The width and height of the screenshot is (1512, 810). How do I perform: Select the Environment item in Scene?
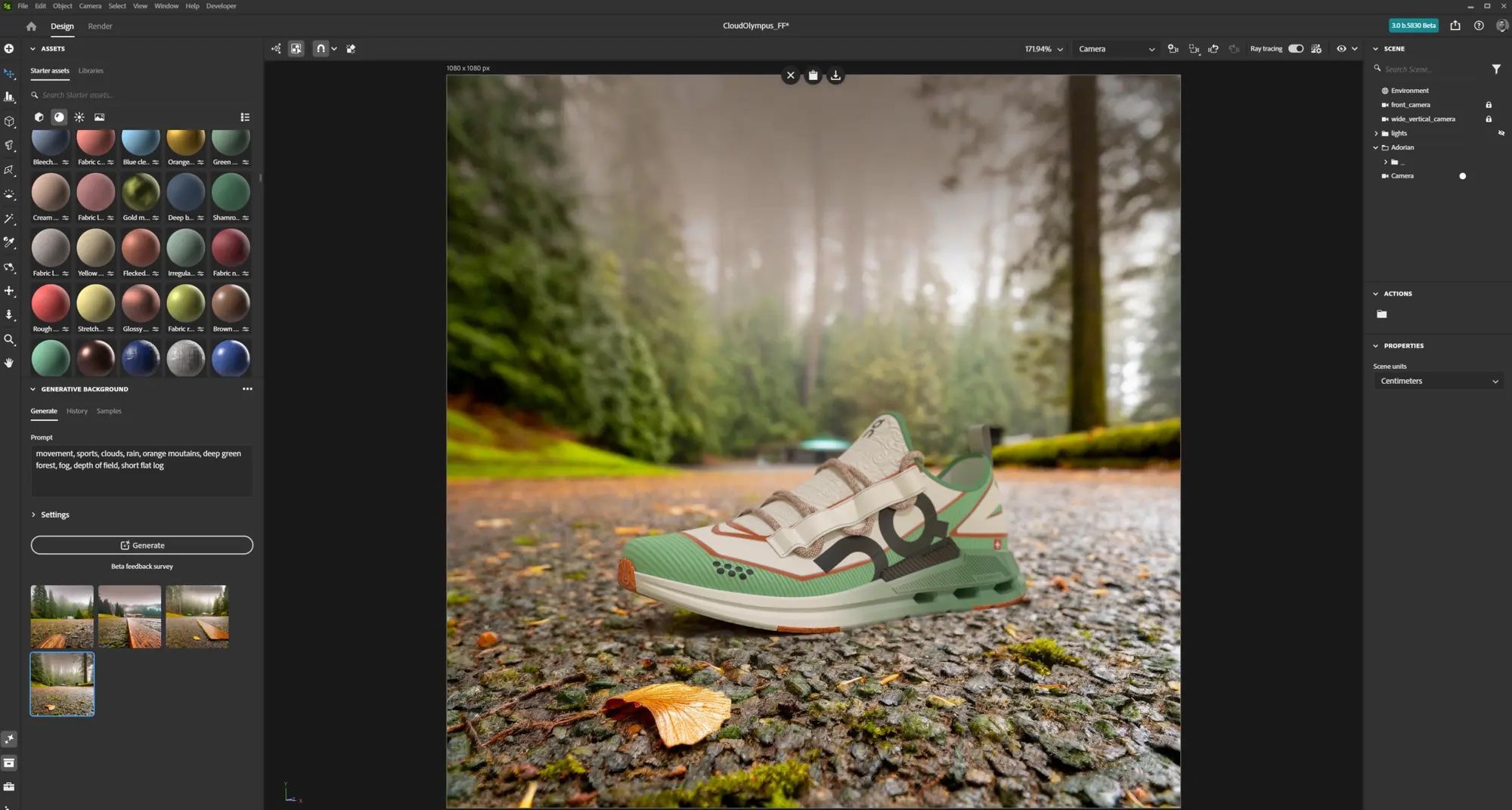point(1409,91)
